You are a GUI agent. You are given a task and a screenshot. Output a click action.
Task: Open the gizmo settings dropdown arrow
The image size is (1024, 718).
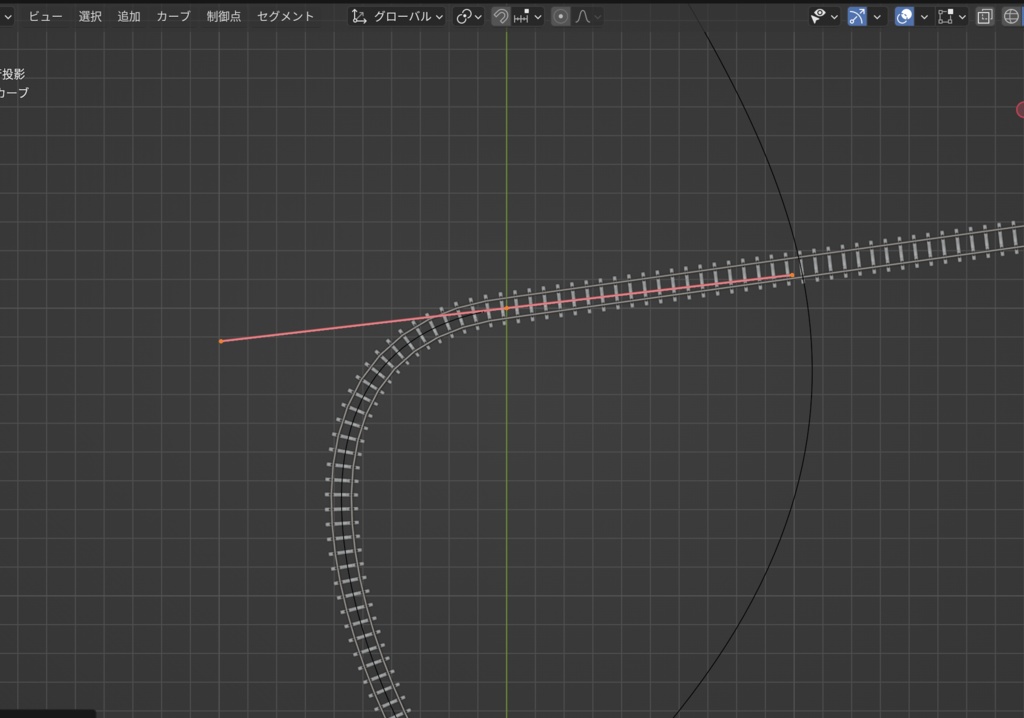coord(877,16)
